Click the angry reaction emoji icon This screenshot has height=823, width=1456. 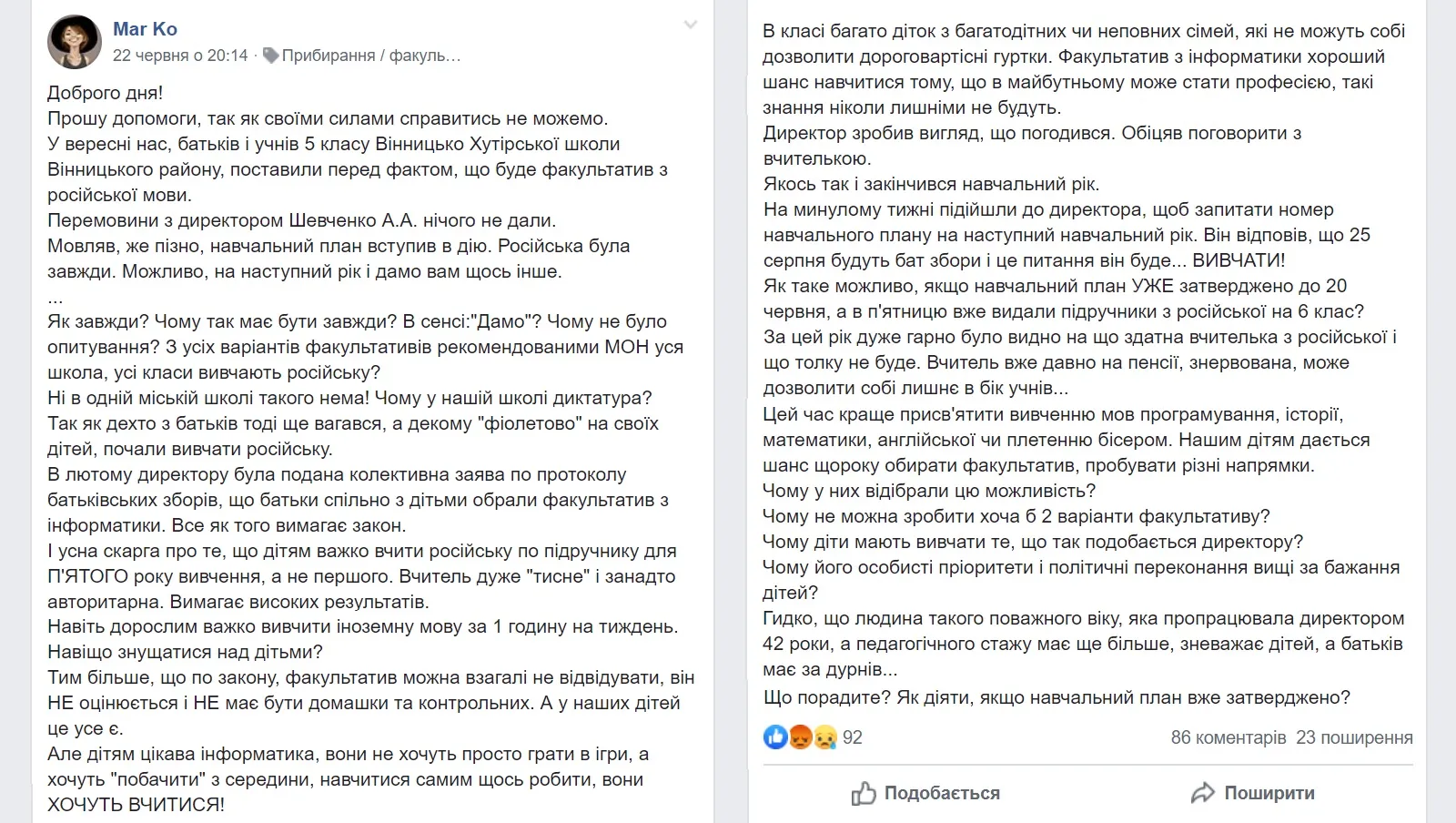pos(800,737)
